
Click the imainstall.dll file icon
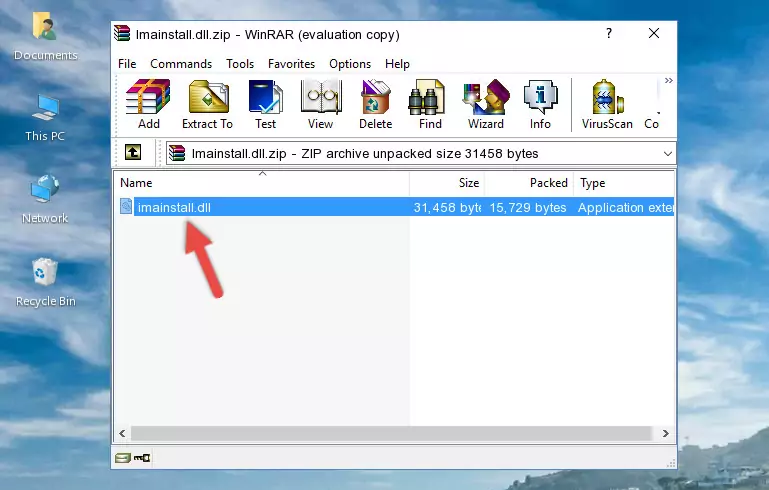(126, 206)
